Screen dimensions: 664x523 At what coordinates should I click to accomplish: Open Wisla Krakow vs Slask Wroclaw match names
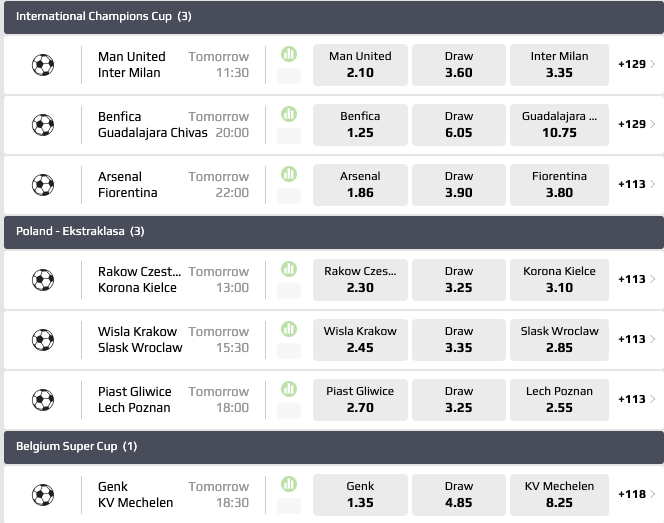pyautogui.click(x=140, y=340)
